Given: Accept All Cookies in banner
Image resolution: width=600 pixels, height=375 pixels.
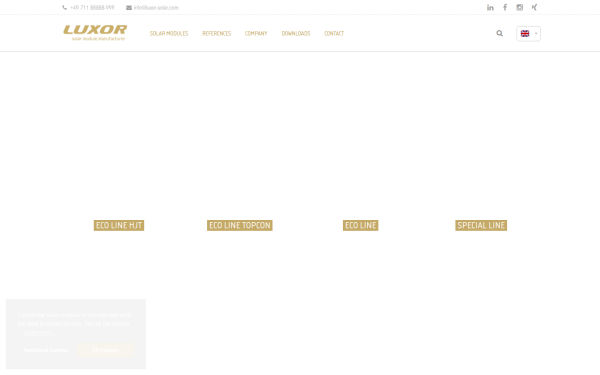Looking at the screenshot, I should point(106,350).
